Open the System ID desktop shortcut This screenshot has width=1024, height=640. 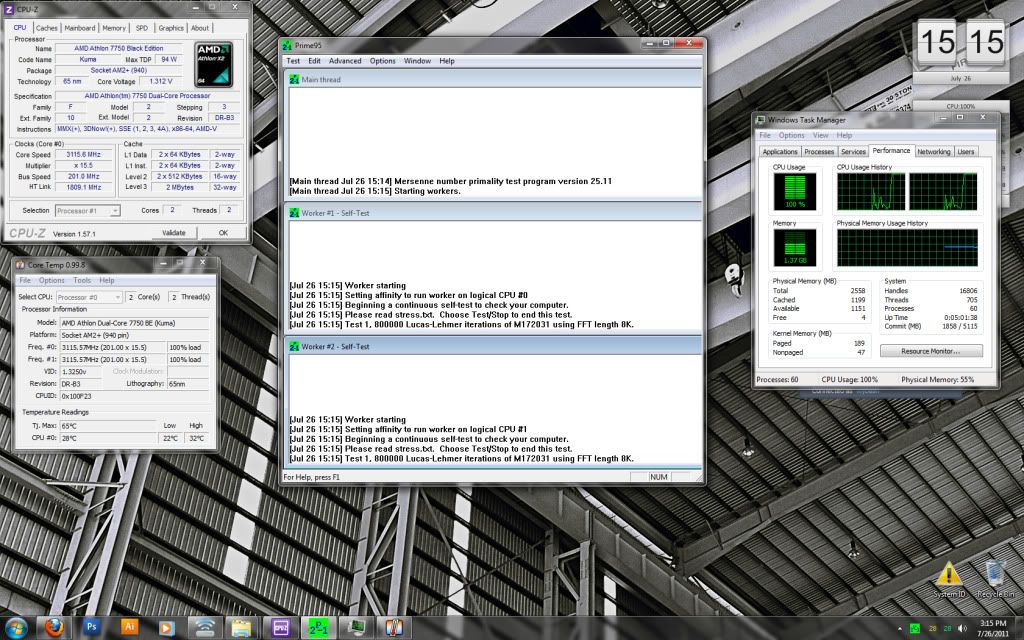[948, 580]
